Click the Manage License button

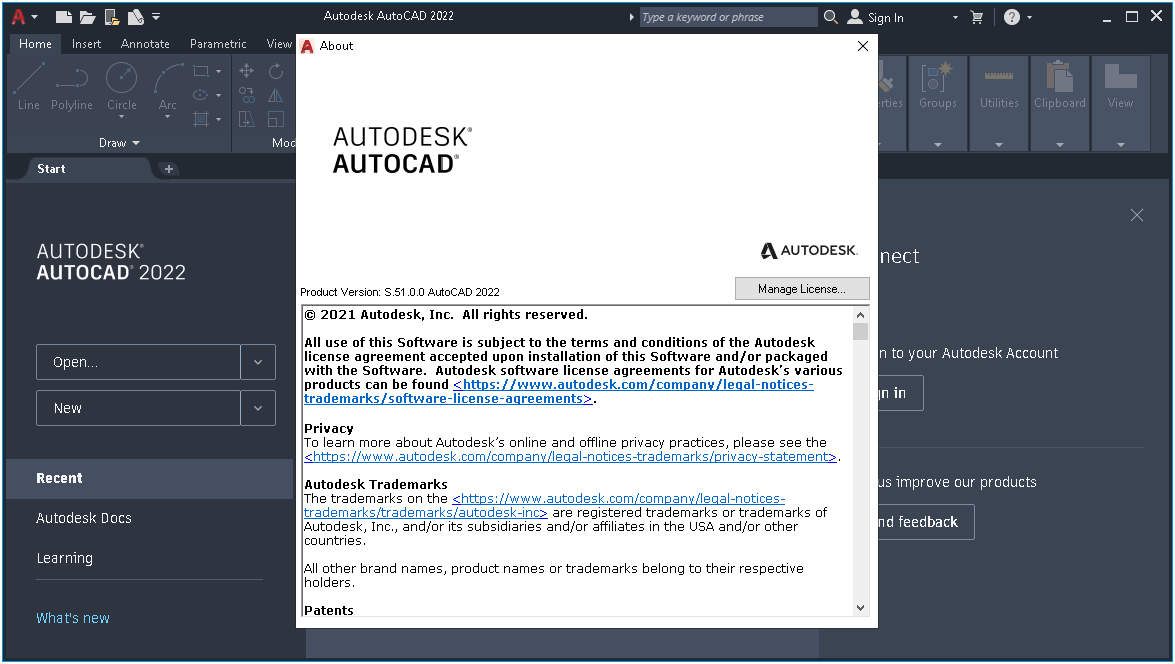[x=802, y=289]
